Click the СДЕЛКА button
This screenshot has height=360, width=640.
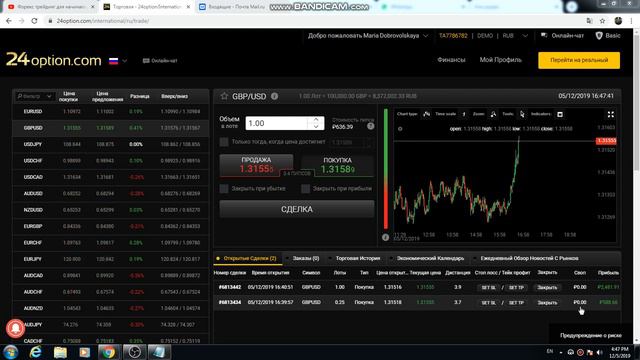[x=297, y=209]
